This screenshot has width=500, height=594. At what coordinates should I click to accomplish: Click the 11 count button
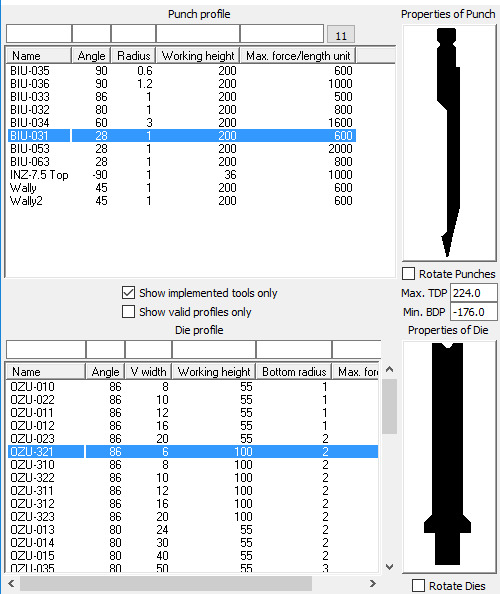[x=341, y=35]
